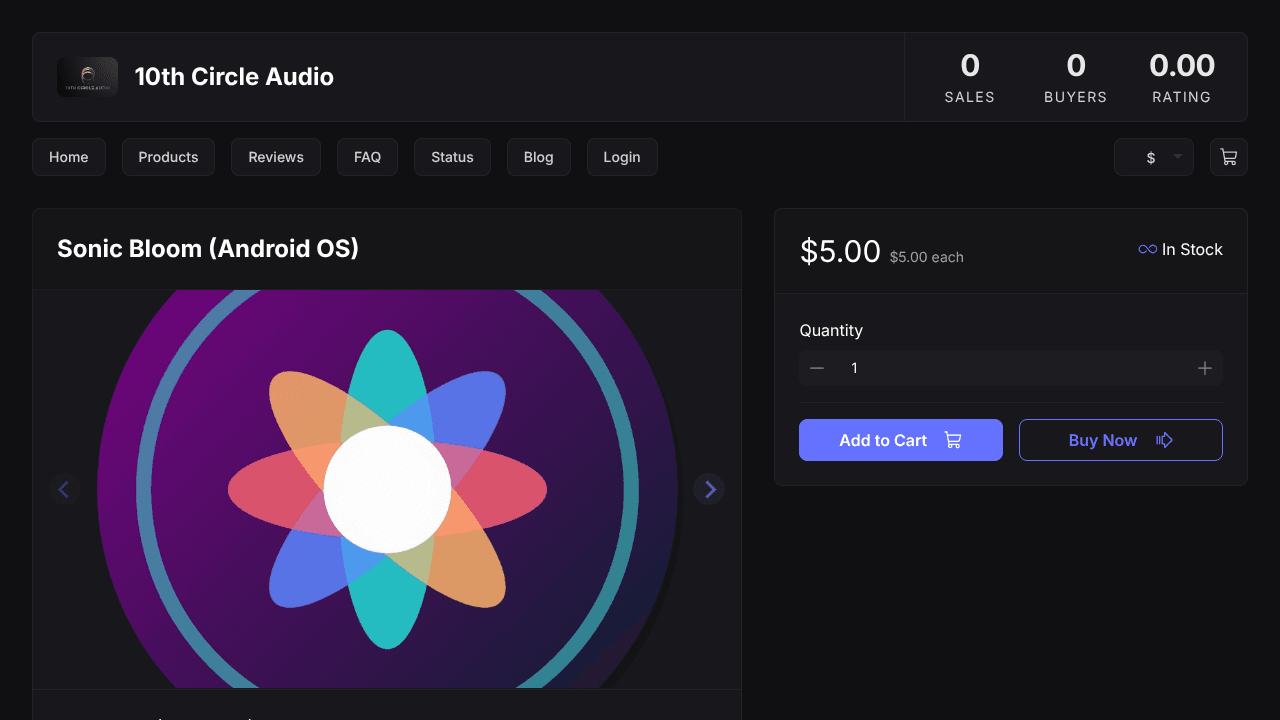
Task: Click the RATING statistic
Action: [x=1182, y=77]
